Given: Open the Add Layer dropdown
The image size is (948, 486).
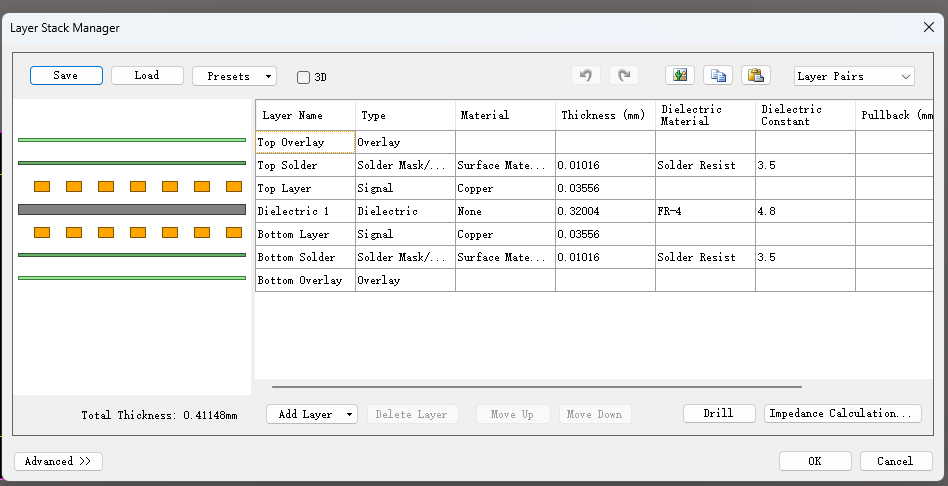Looking at the screenshot, I should 312,414.
